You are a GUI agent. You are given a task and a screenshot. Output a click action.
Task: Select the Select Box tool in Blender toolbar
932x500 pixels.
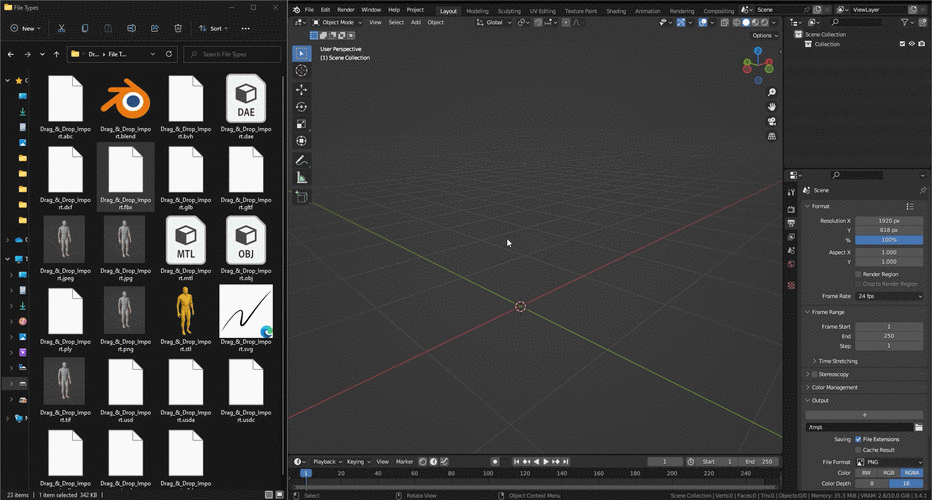coord(301,54)
